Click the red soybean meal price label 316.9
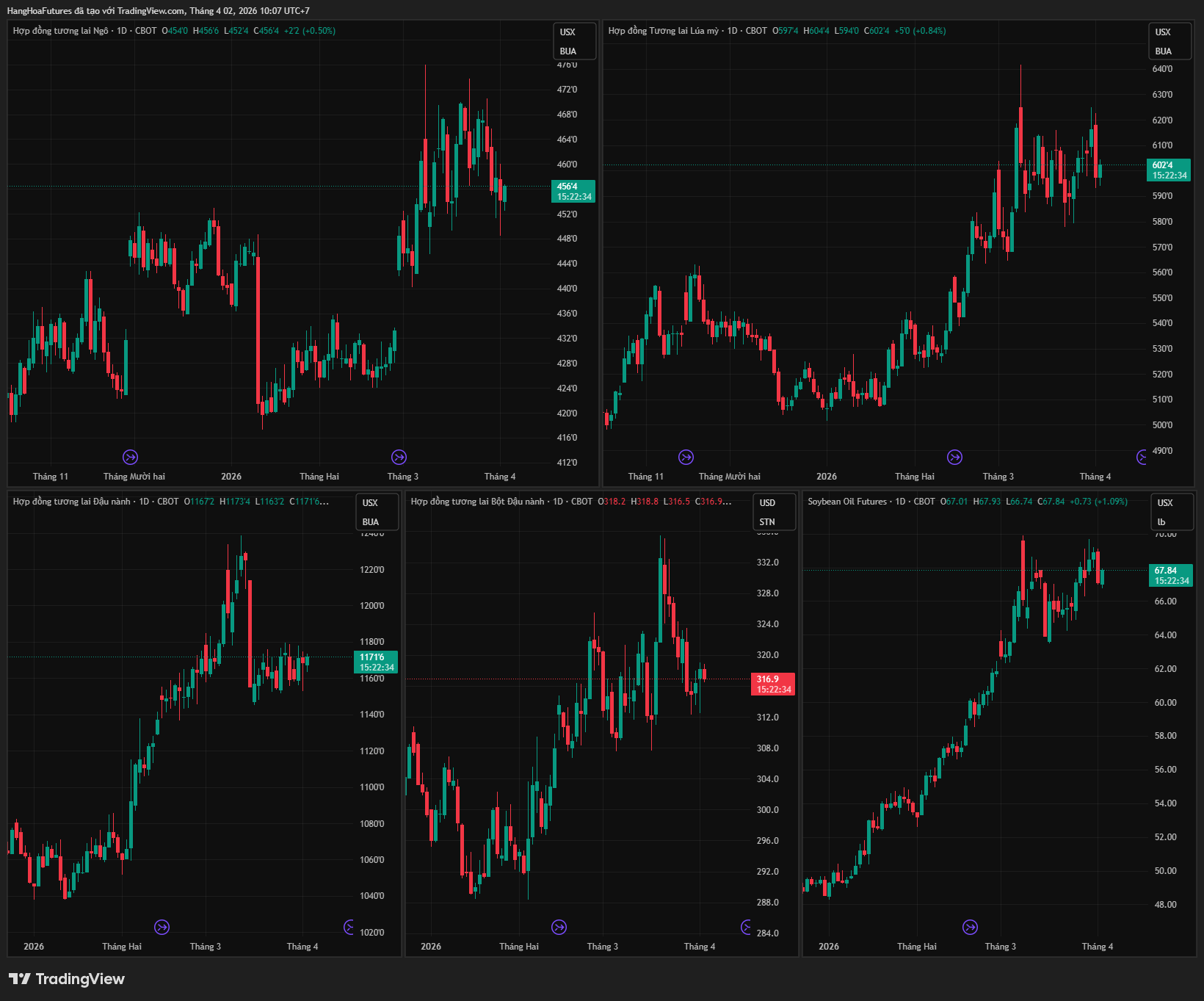 [773, 684]
